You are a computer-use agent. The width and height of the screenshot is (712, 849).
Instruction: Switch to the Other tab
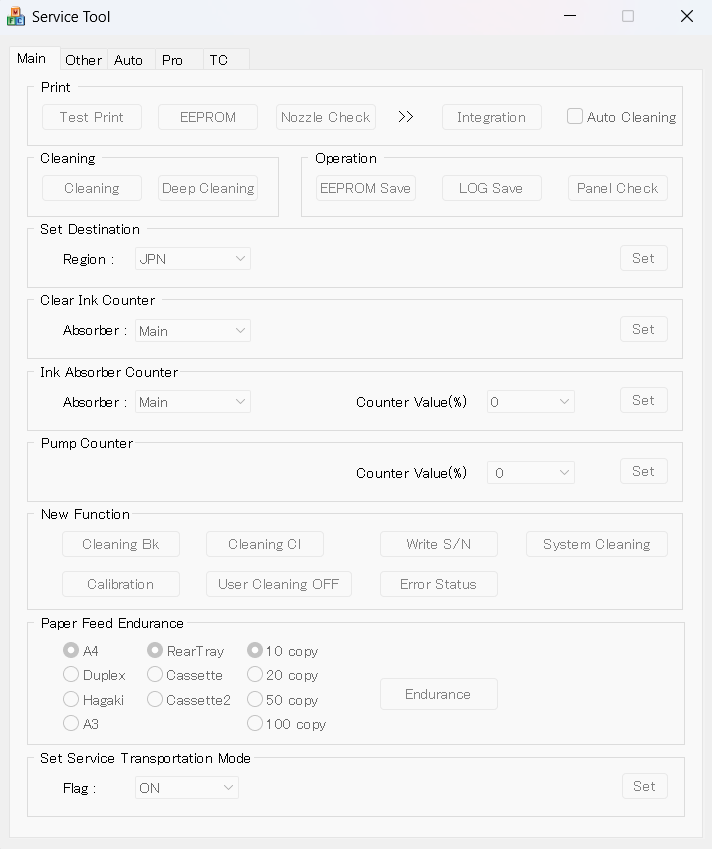(x=83, y=60)
